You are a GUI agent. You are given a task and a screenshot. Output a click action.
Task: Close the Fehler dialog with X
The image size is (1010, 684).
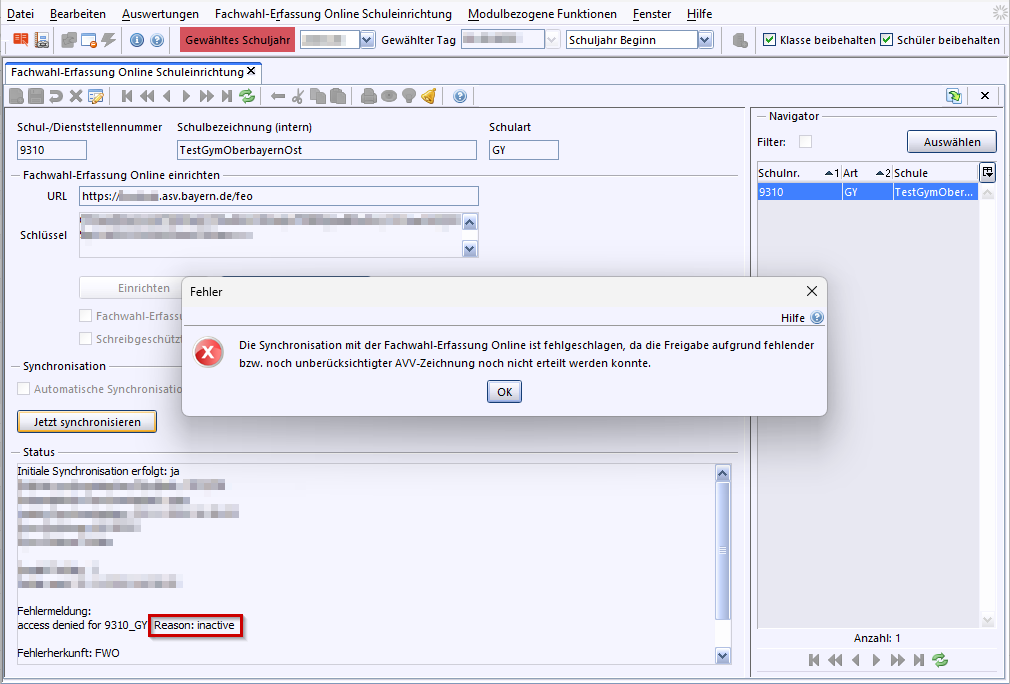tap(812, 291)
